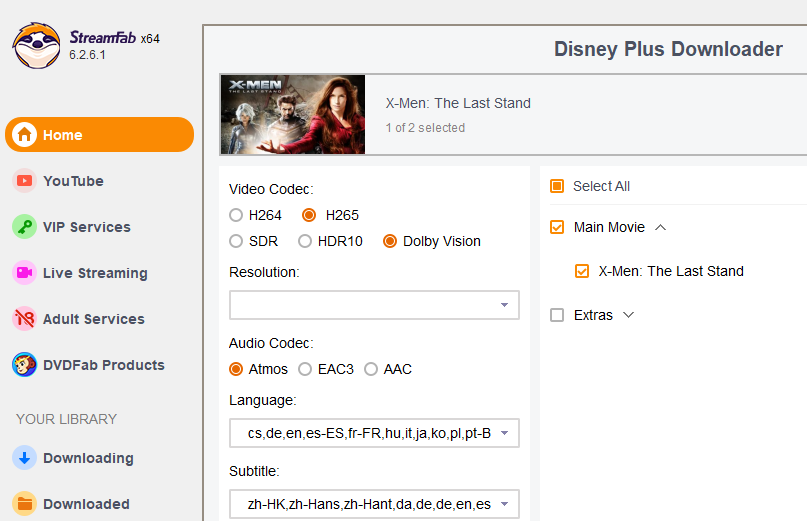This screenshot has height=521, width=807.
Task: Open the Subtitle dropdown
Action: (374, 504)
